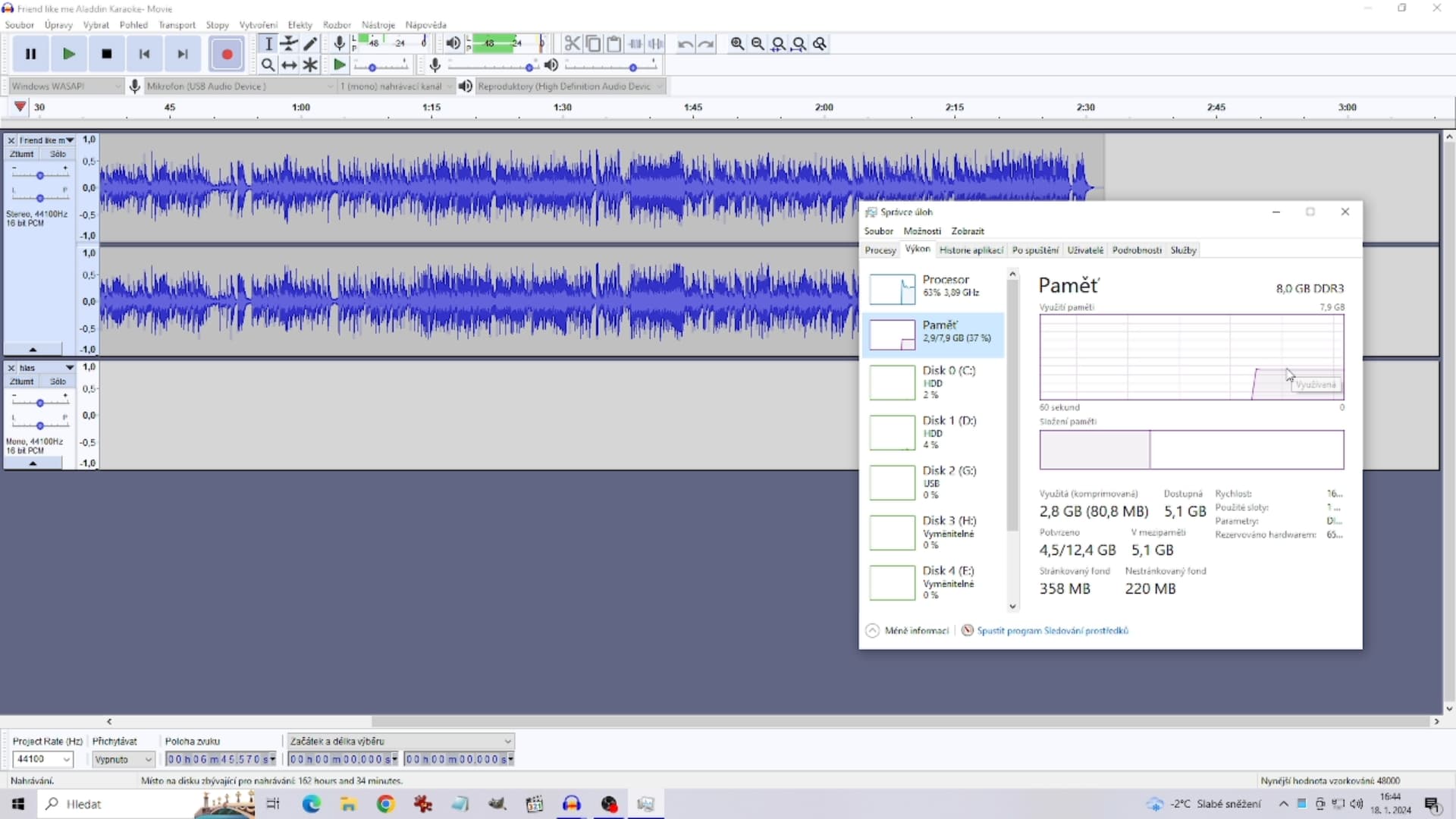Open the Efekty menu
The height and width of the screenshot is (819, 1456).
[300, 25]
